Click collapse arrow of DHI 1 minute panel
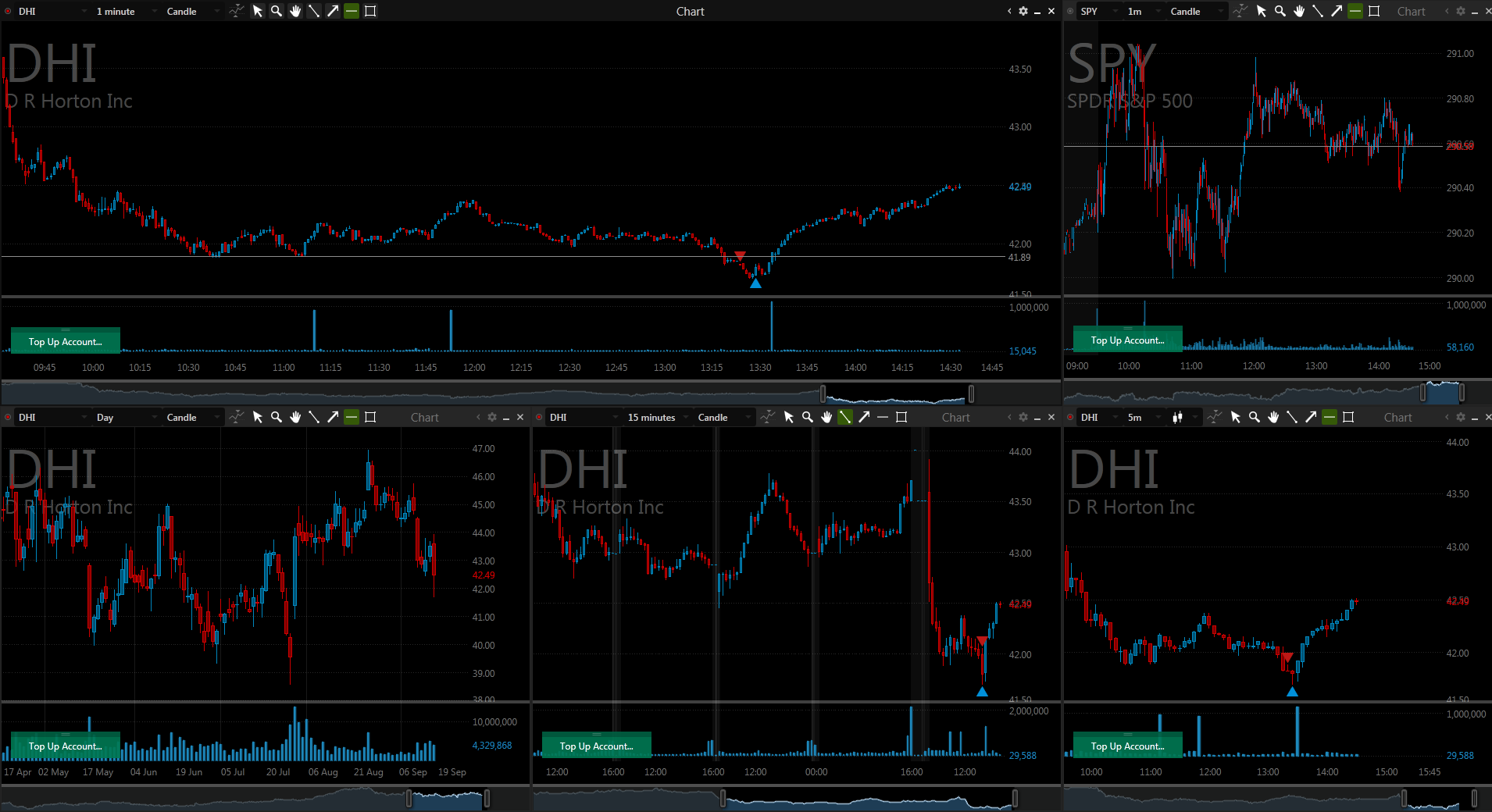The height and width of the screenshot is (812, 1492). 1009,11
